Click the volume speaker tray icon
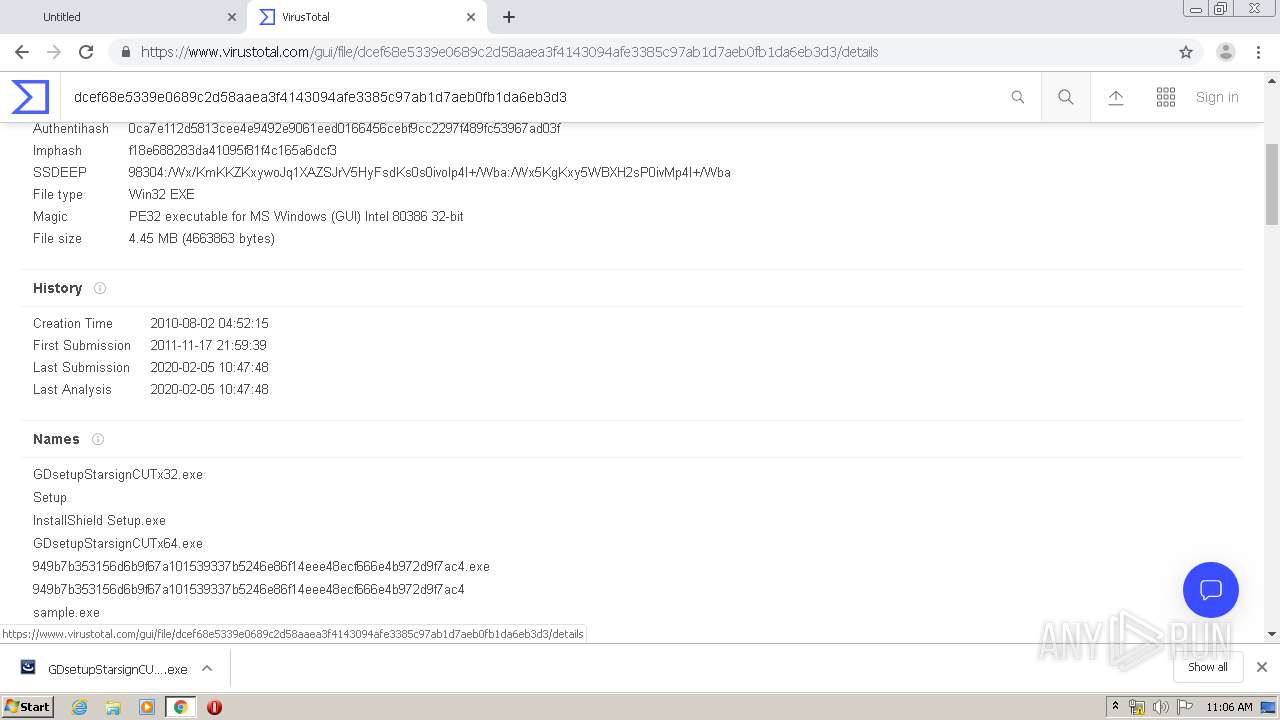This screenshot has height=720, width=1280. [1160, 707]
